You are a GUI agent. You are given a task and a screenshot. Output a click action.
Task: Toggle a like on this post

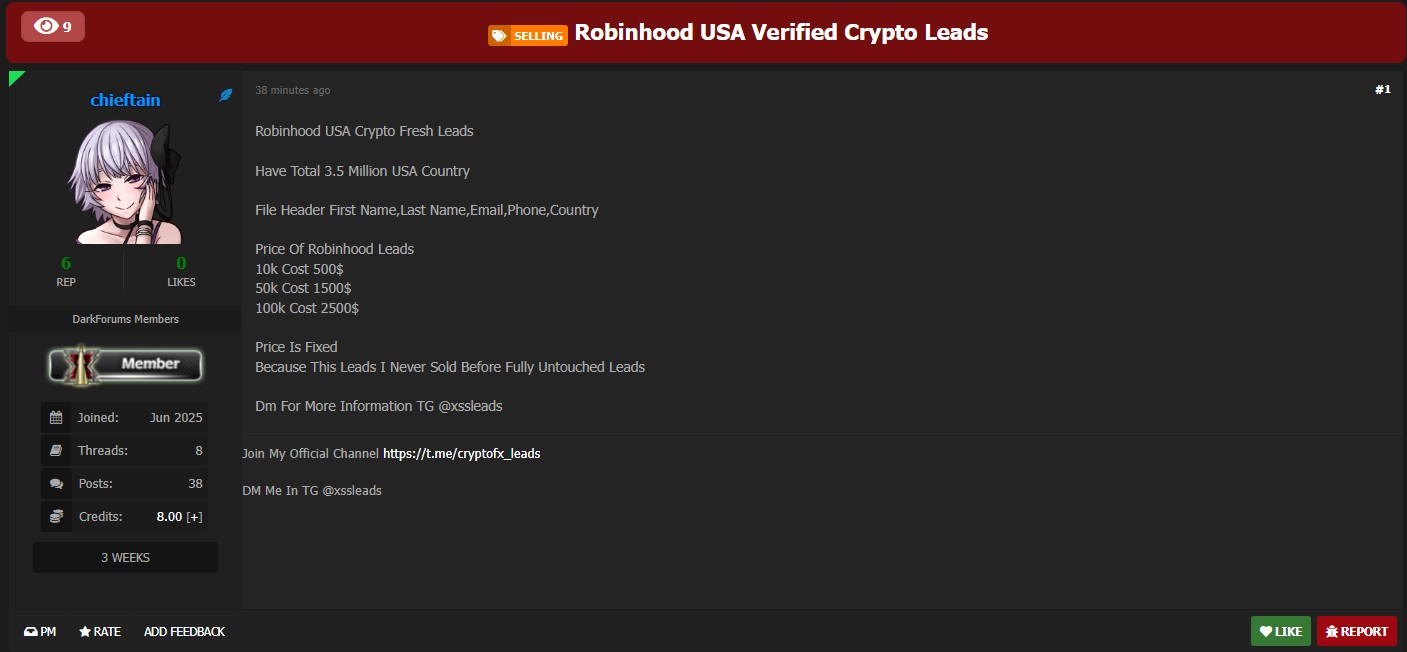[1281, 631]
